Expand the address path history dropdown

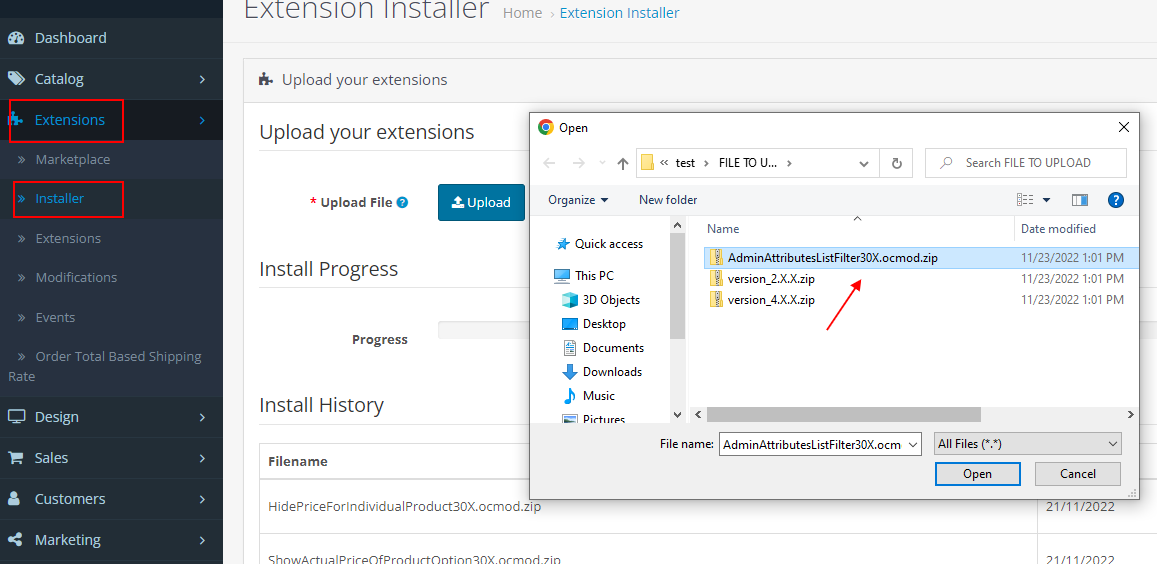[x=864, y=163]
